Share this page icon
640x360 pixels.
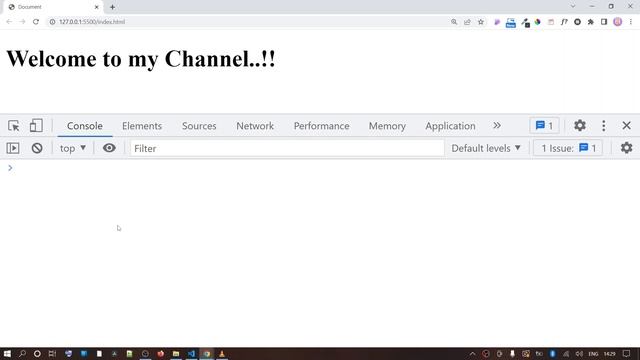pos(467,22)
